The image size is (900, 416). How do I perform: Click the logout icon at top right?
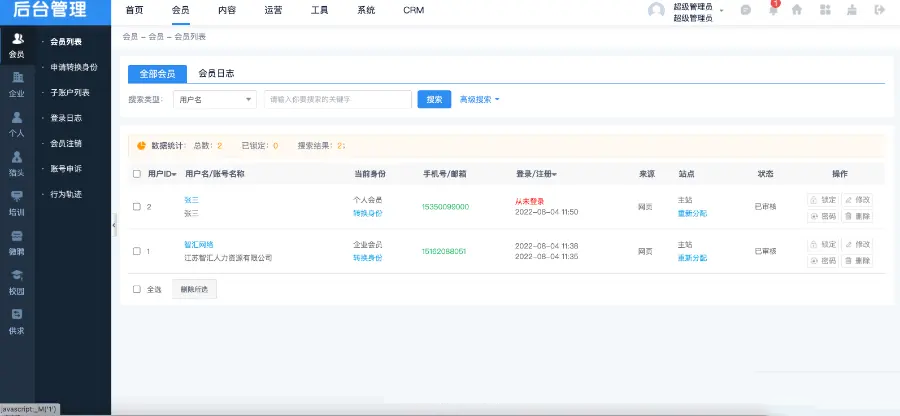point(879,10)
